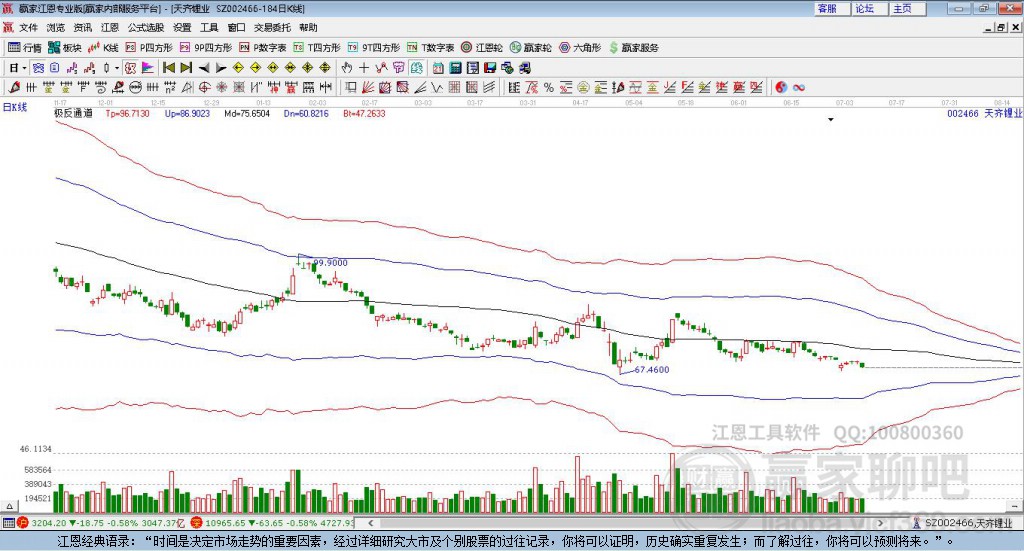Click the 主页 homepage button
This screenshot has width=1024, height=551.
click(x=908, y=8)
